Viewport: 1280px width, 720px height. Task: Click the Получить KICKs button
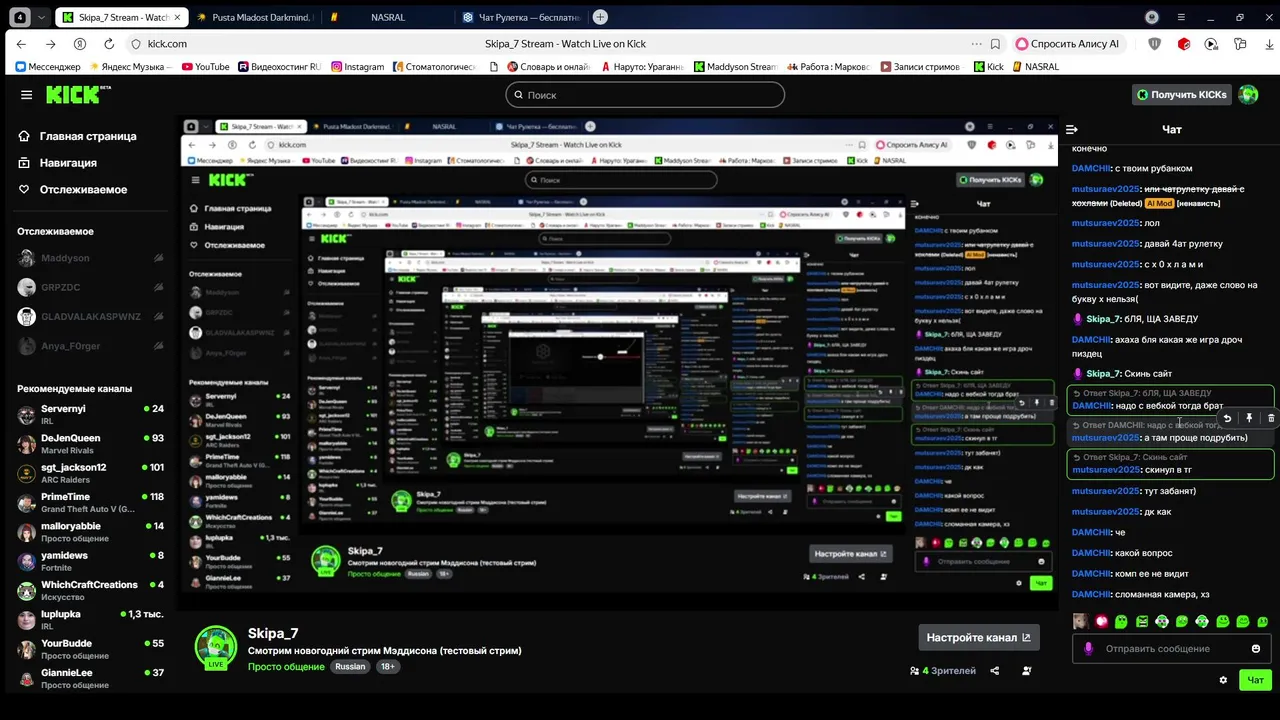coord(1181,95)
